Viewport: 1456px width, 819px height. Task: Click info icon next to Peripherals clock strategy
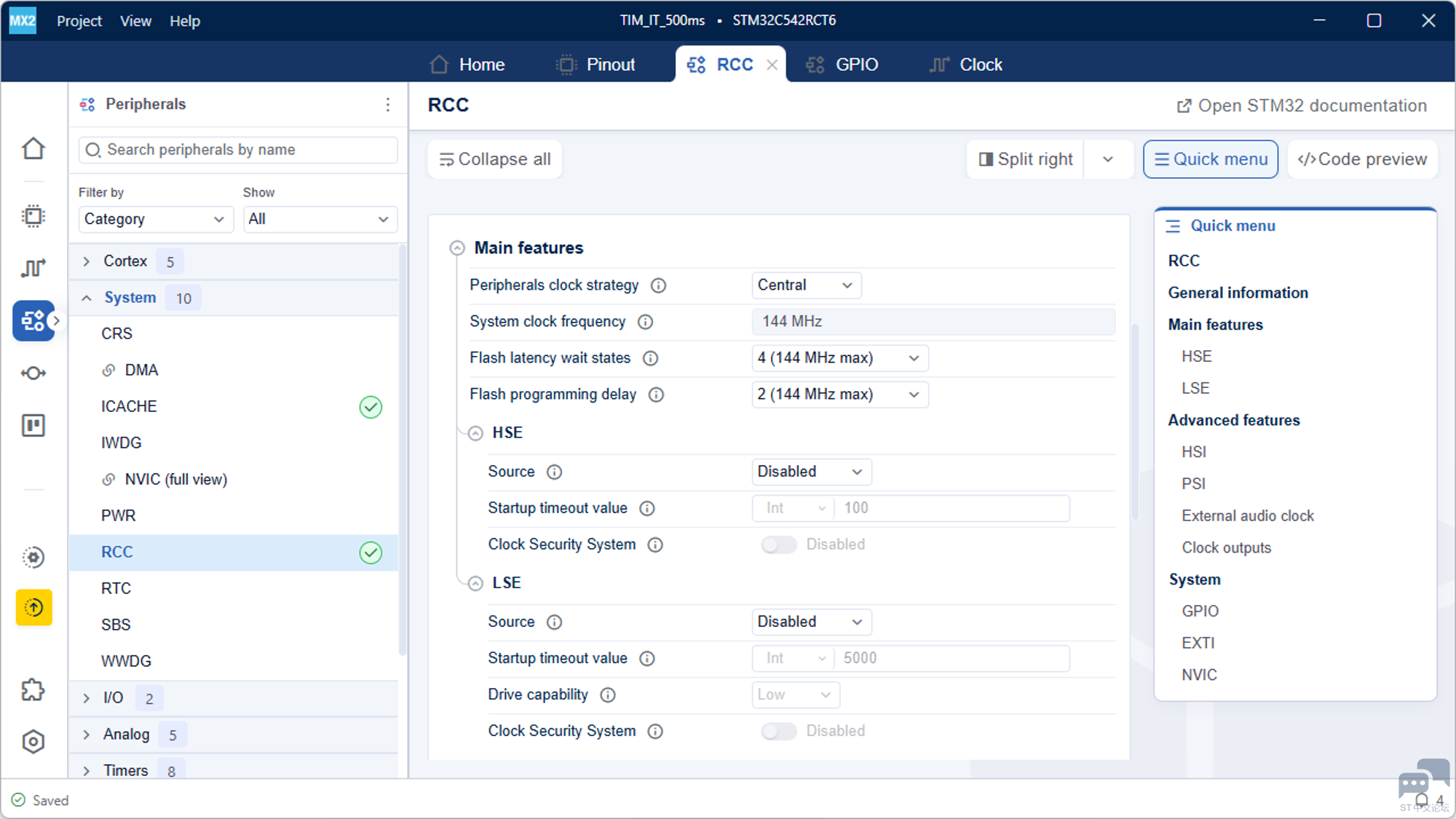pyautogui.click(x=658, y=285)
